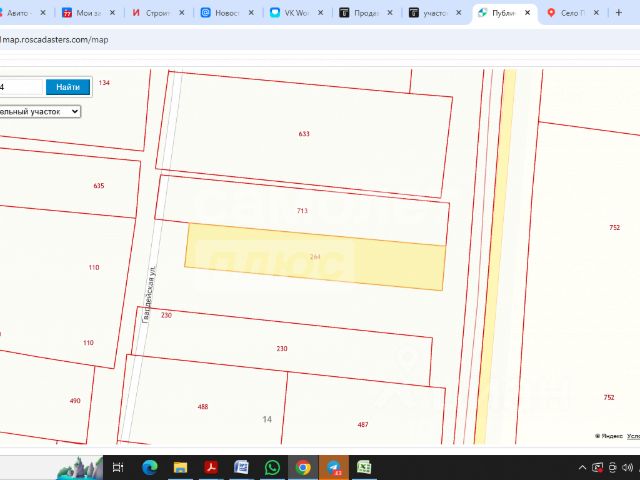Image resolution: width=640 pixels, height=480 pixels.
Task: Open the volume control in tray
Action: point(628,467)
